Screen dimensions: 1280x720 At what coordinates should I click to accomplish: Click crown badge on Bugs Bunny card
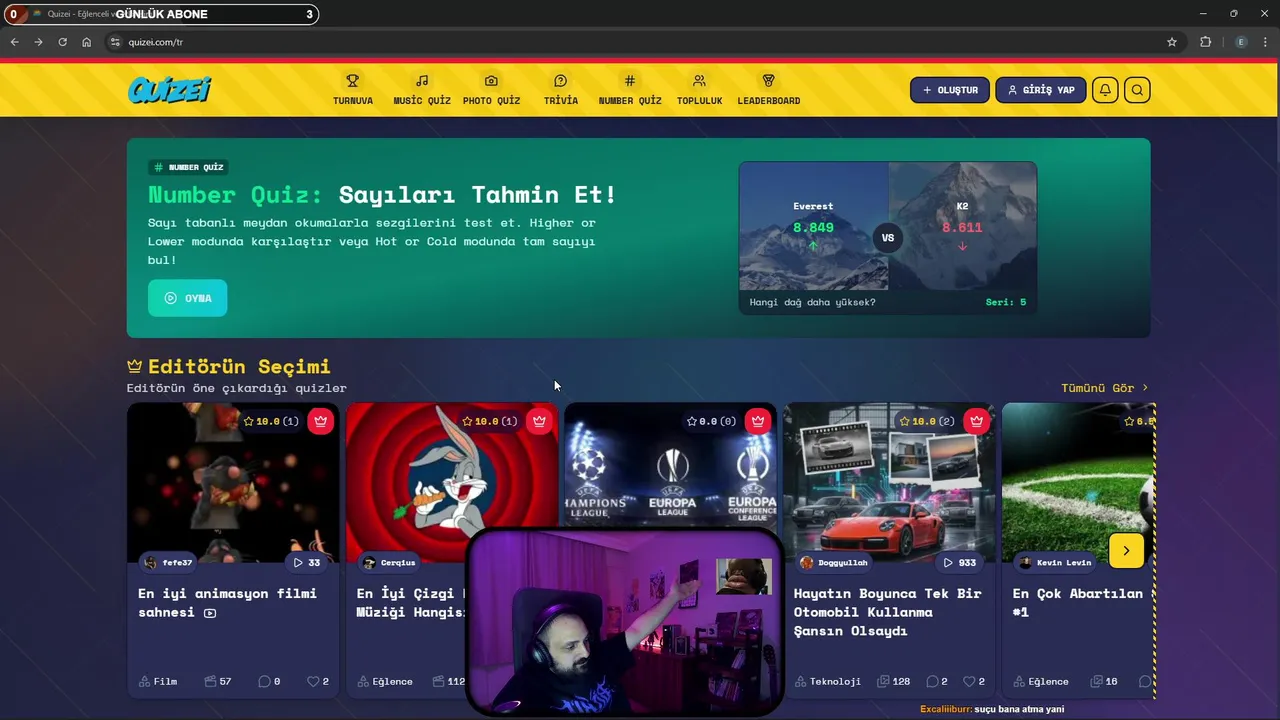pyautogui.click(x=540, y=421)
